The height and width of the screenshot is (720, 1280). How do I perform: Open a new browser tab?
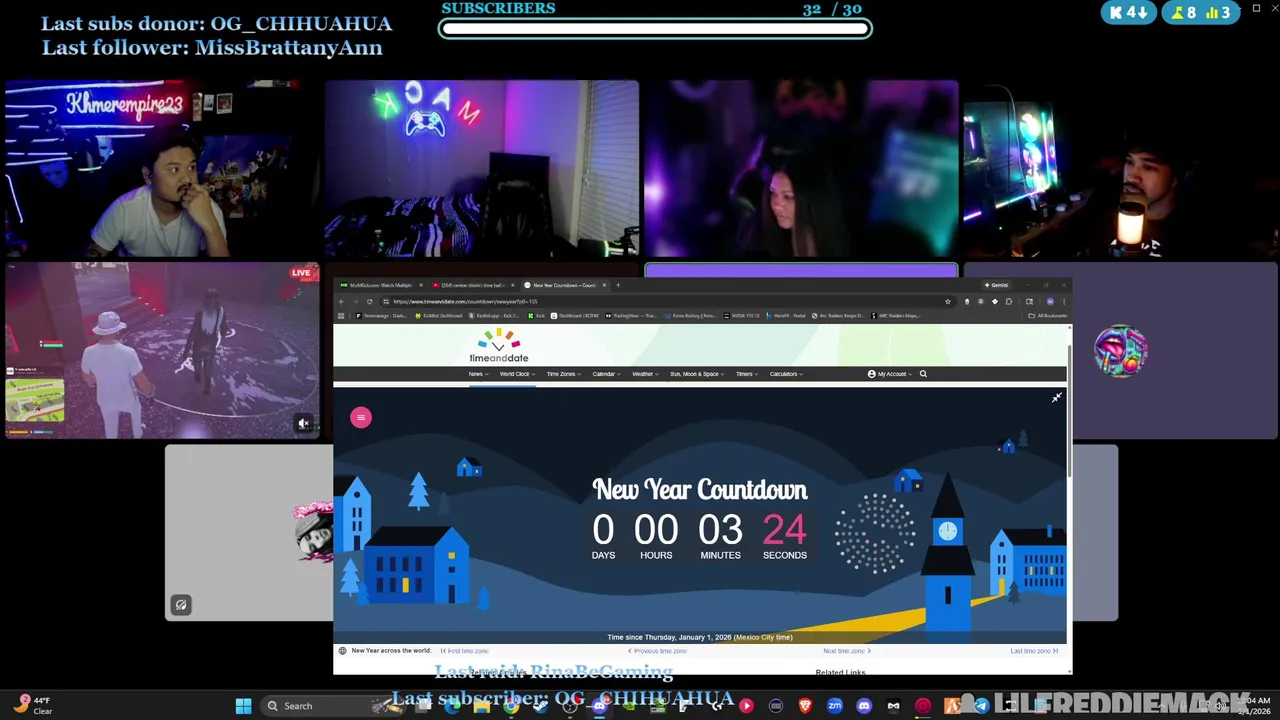pos(618,285)
